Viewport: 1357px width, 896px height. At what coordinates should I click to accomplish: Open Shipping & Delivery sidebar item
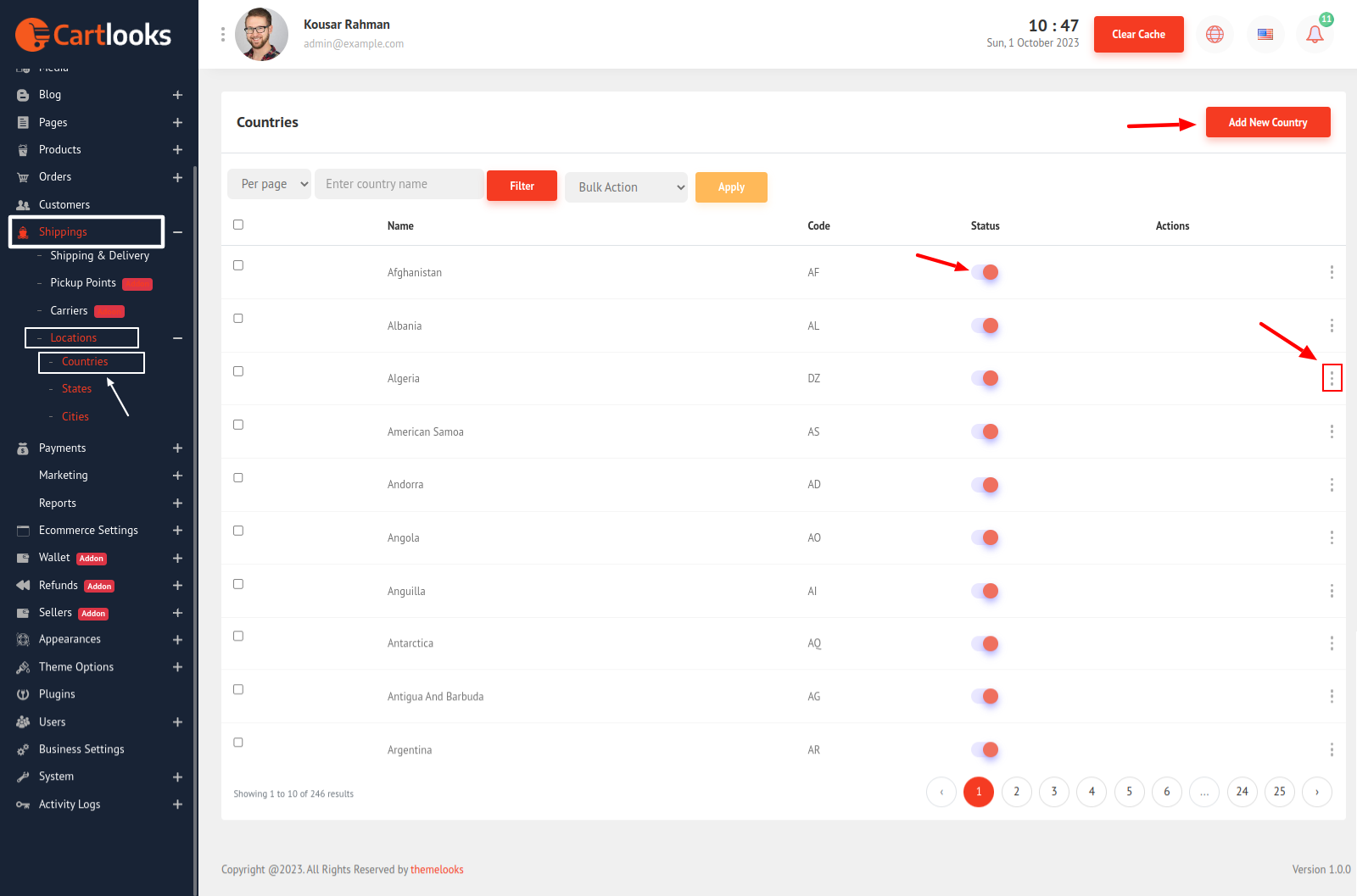click(99, 256)
